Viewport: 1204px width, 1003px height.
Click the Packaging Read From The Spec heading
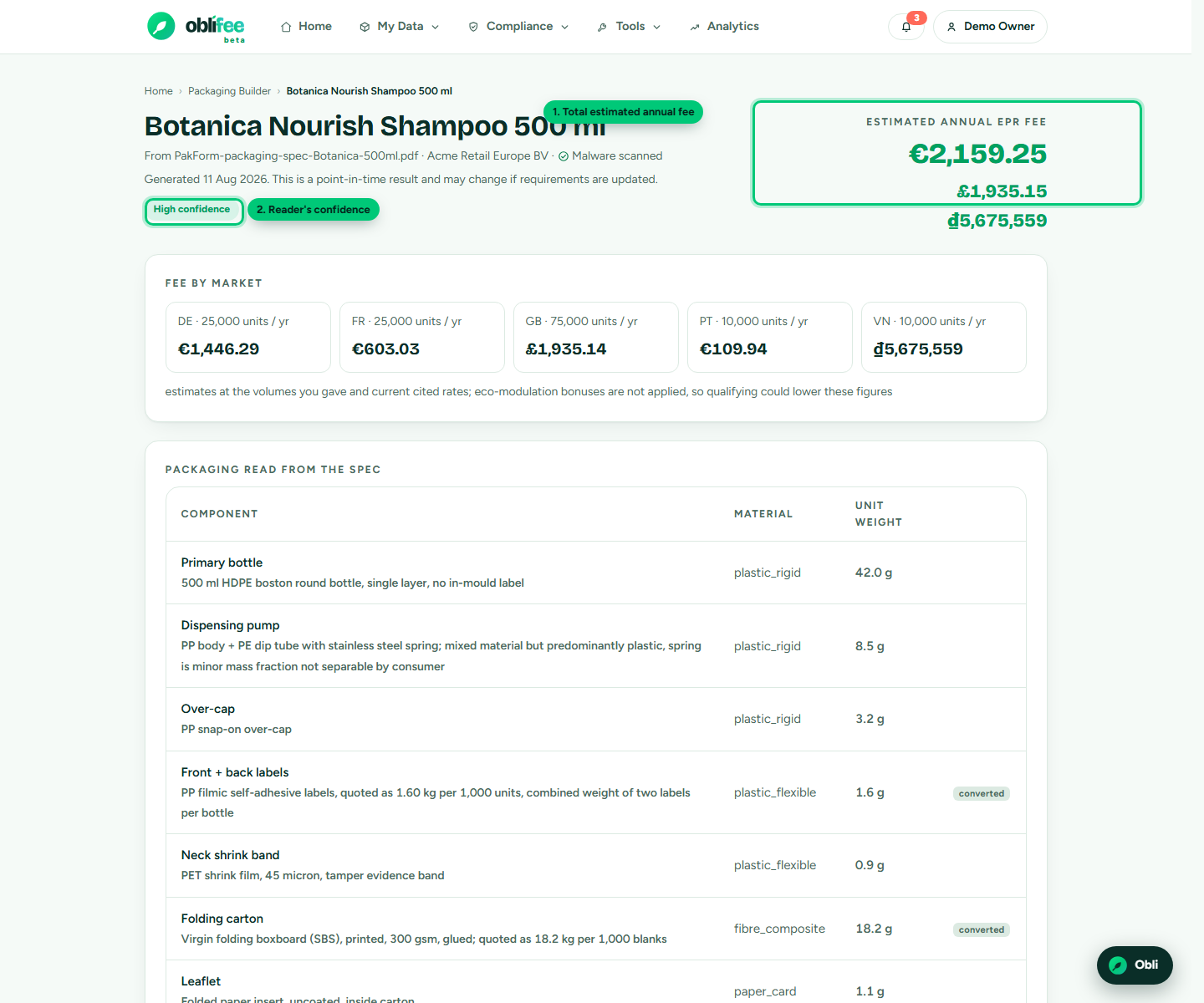click(x=273, y=470)
